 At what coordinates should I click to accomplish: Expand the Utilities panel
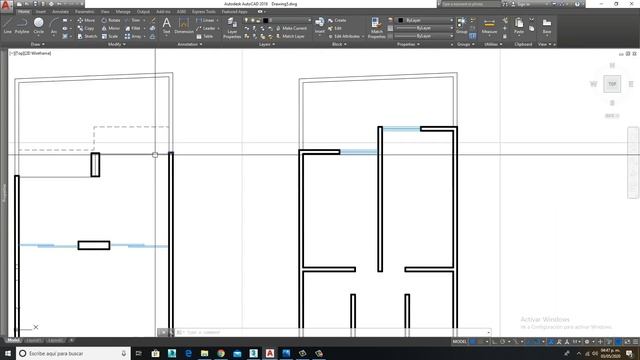tap(493, 44)
